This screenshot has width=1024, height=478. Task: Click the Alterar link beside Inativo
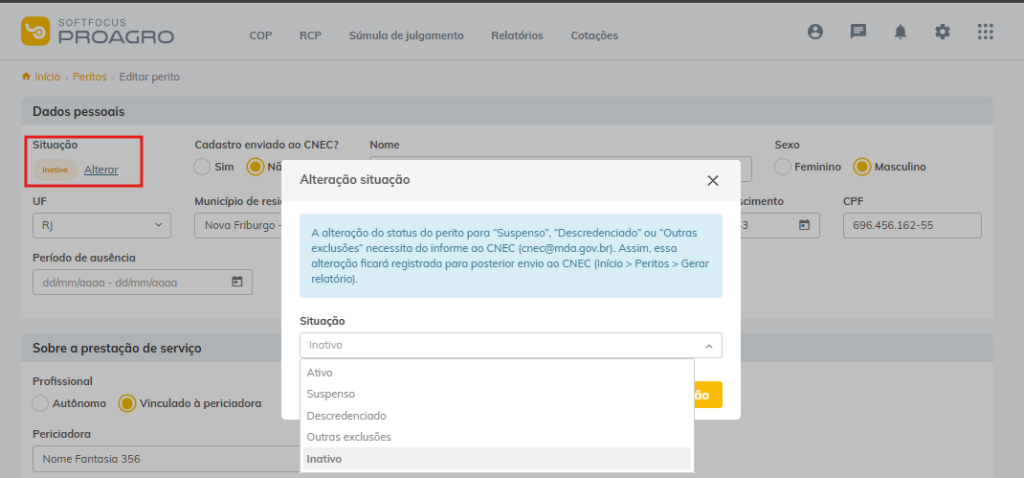101,170
